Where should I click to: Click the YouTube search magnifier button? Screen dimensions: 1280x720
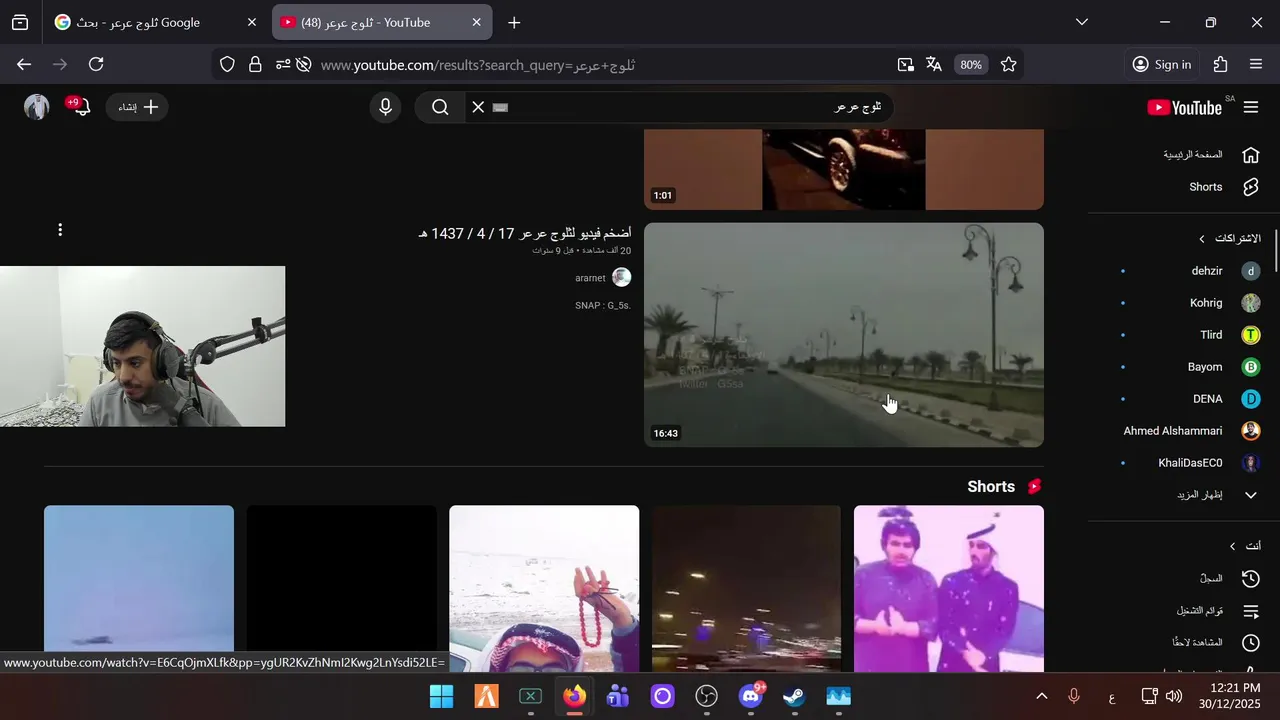[x=440, y=107]
